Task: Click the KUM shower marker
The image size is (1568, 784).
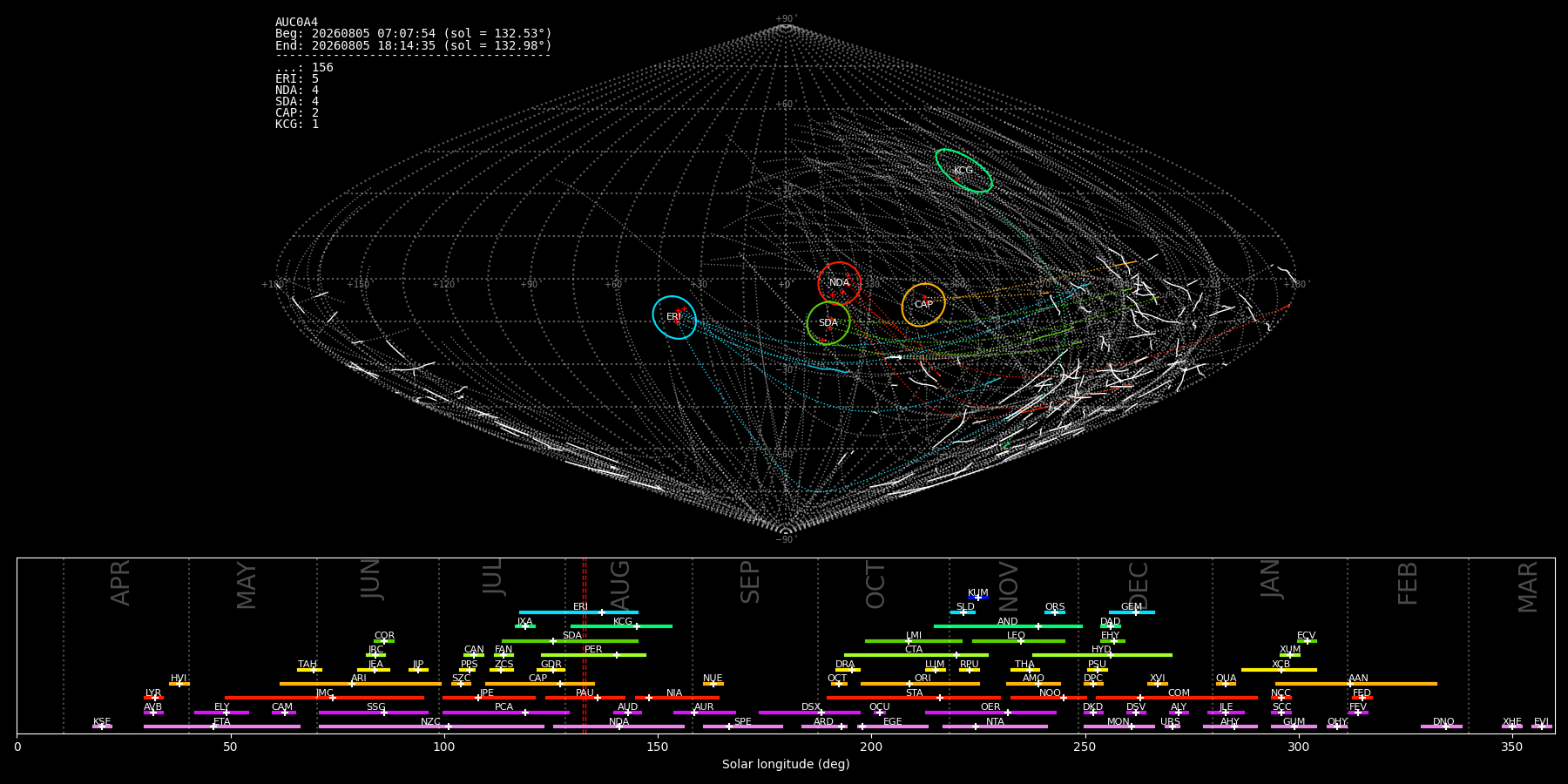Action: tap(978, 598)
